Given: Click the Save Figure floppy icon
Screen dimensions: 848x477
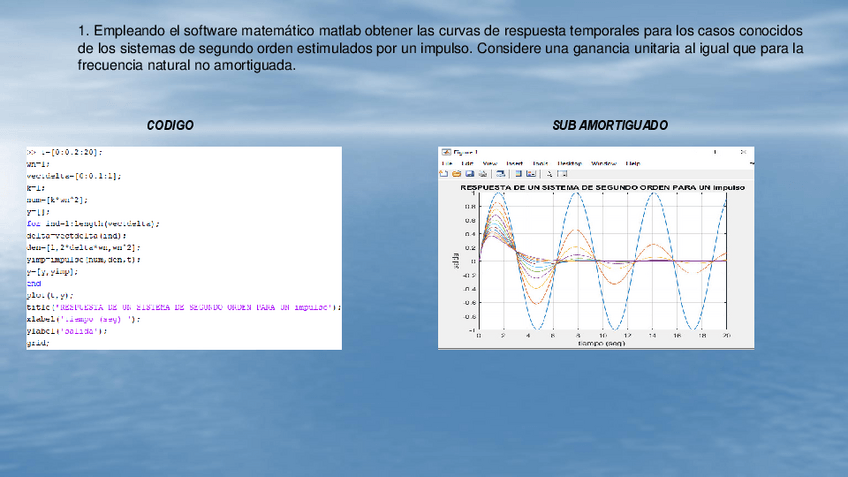Looking at the screenshot, I should pos(469,174).
